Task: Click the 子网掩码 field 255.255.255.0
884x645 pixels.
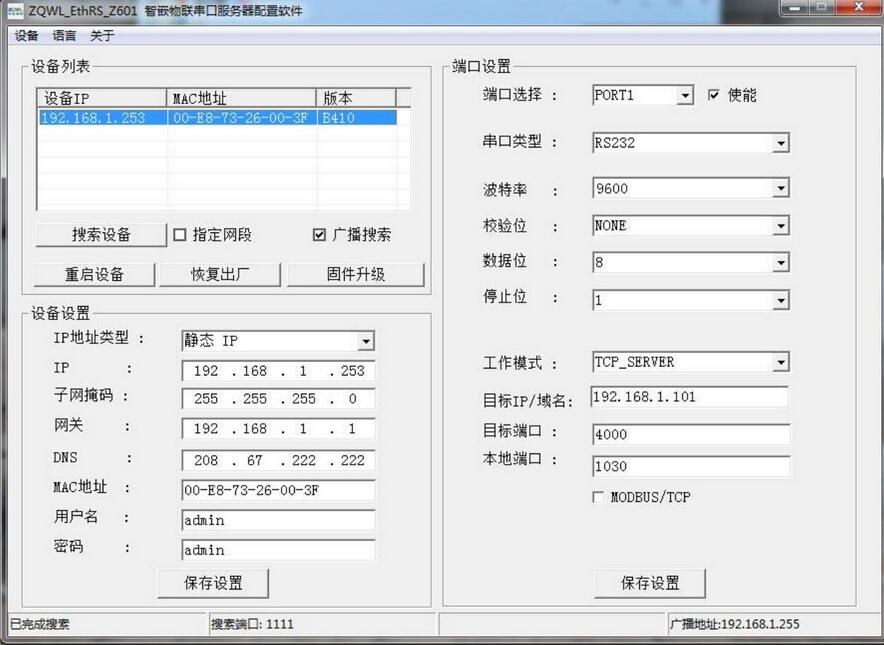Action: [279, 399]
